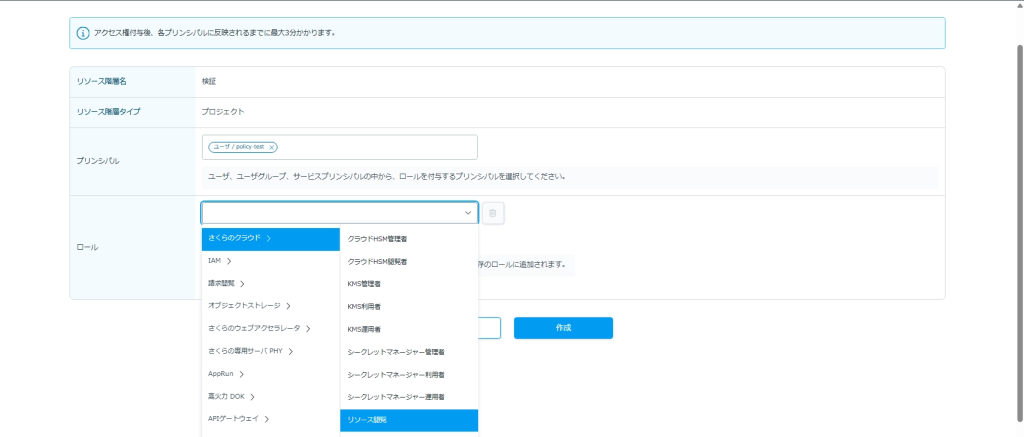Click the ロール row label

[88, 248]
